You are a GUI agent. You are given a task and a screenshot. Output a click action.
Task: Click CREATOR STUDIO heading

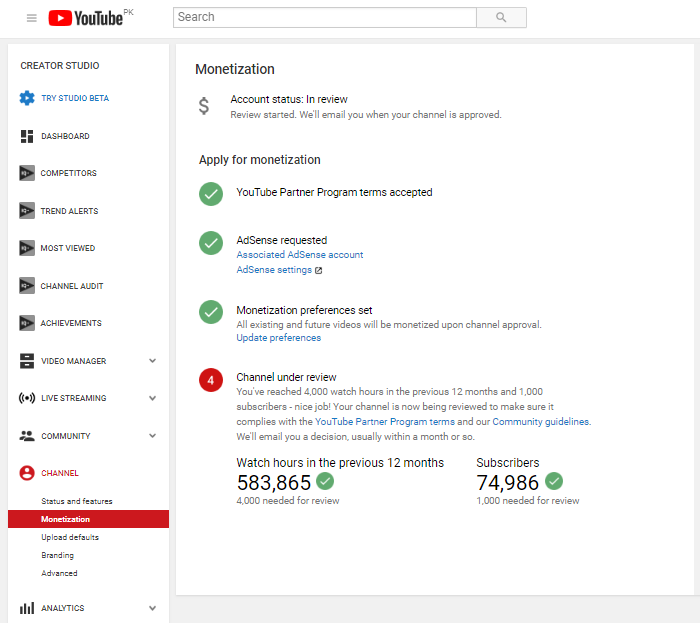click(x=60, y=66)
